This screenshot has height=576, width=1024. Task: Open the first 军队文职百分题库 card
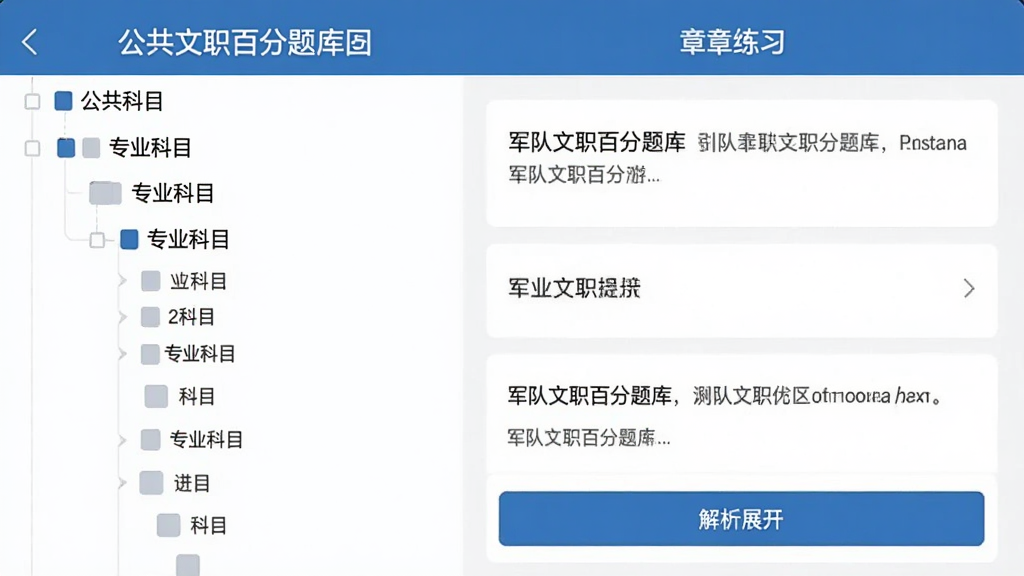pyautogui.click(x=741, y=163)
